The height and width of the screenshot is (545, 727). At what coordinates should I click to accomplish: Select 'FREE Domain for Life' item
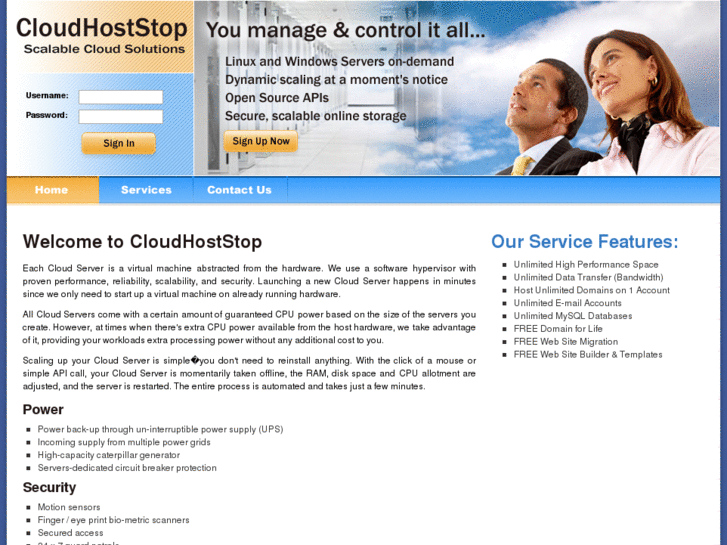pos(558,329)
